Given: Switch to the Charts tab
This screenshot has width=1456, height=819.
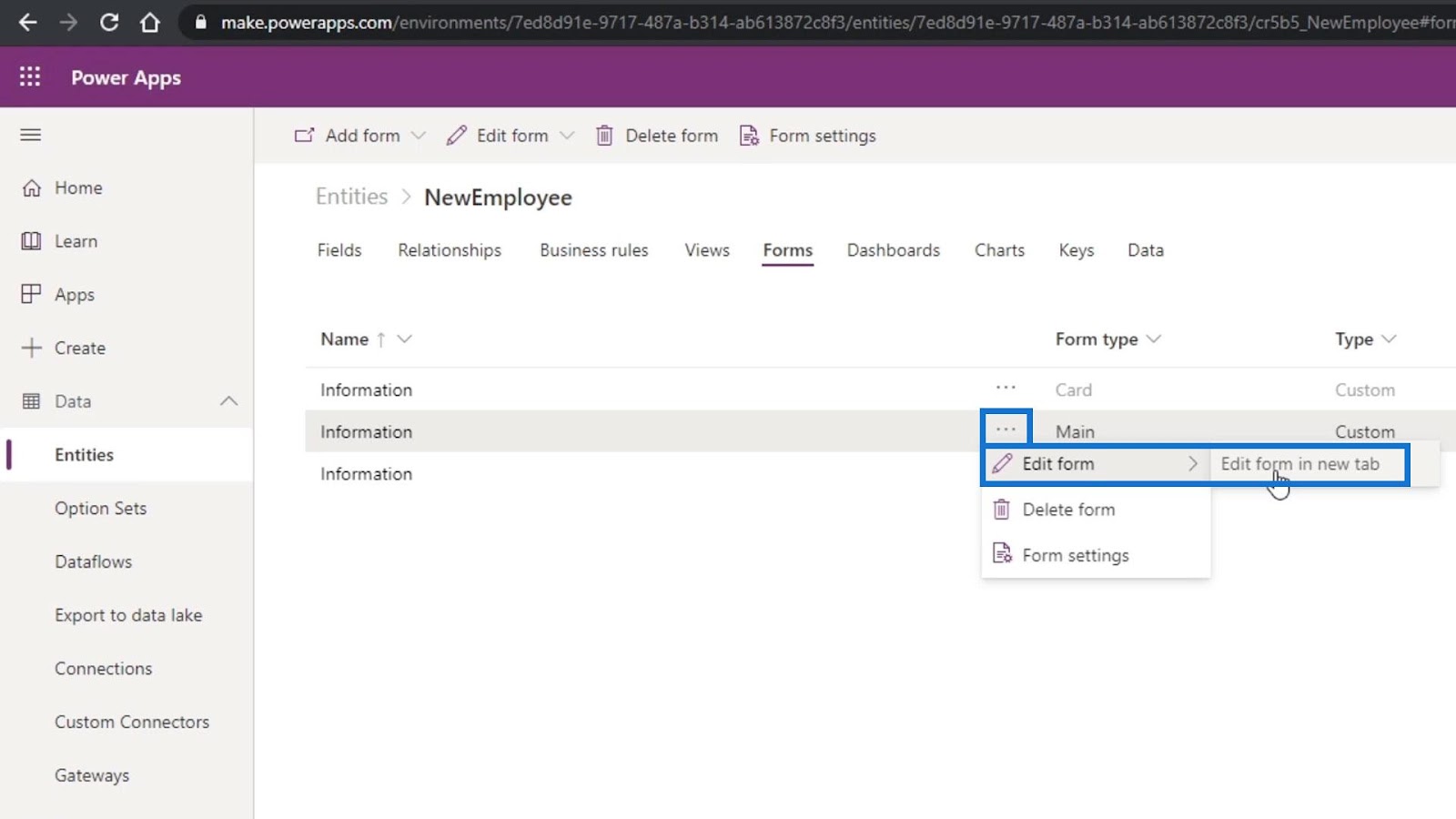Looking at the screenshot, I should pyautogui.click(x=999, y=250).
